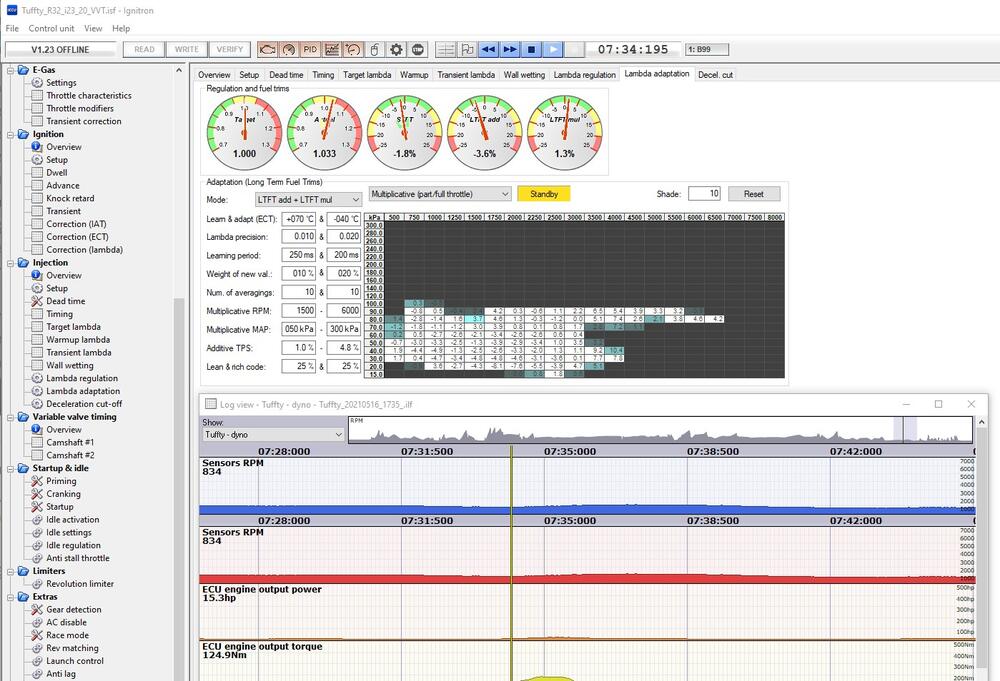
Task: Click the Reset button
Action: coord(753,194)
